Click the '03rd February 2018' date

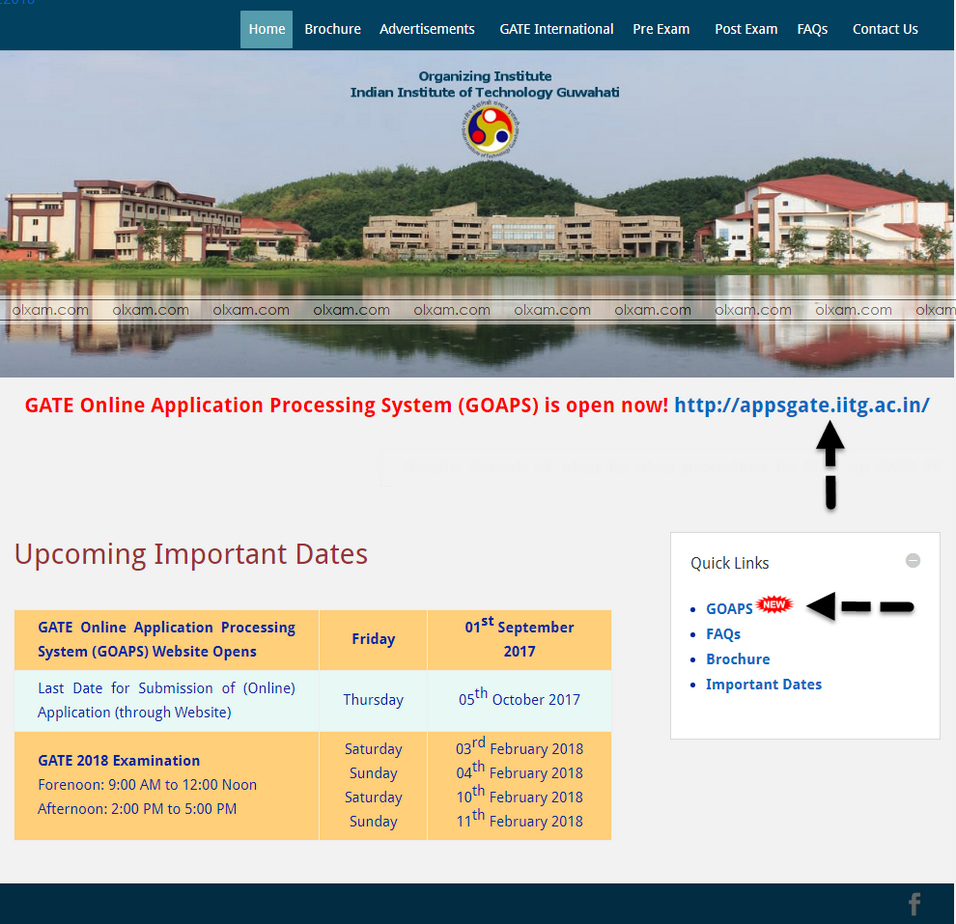click(519, 747)
